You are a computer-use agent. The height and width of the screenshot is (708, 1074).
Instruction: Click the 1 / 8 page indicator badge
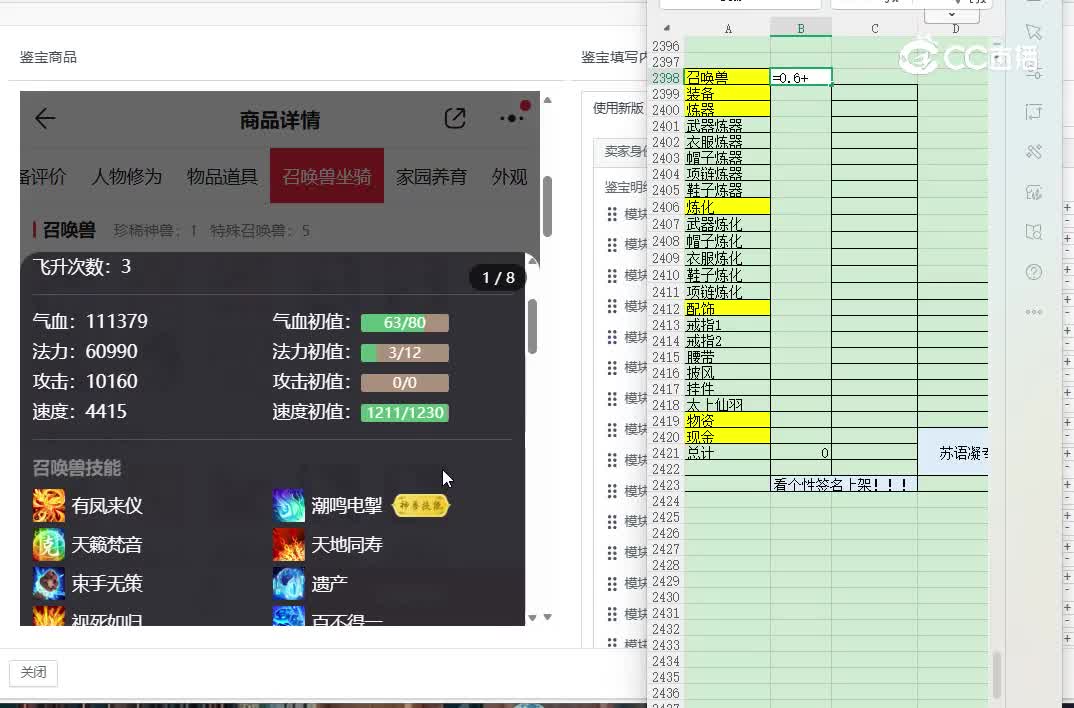point(498,278)
